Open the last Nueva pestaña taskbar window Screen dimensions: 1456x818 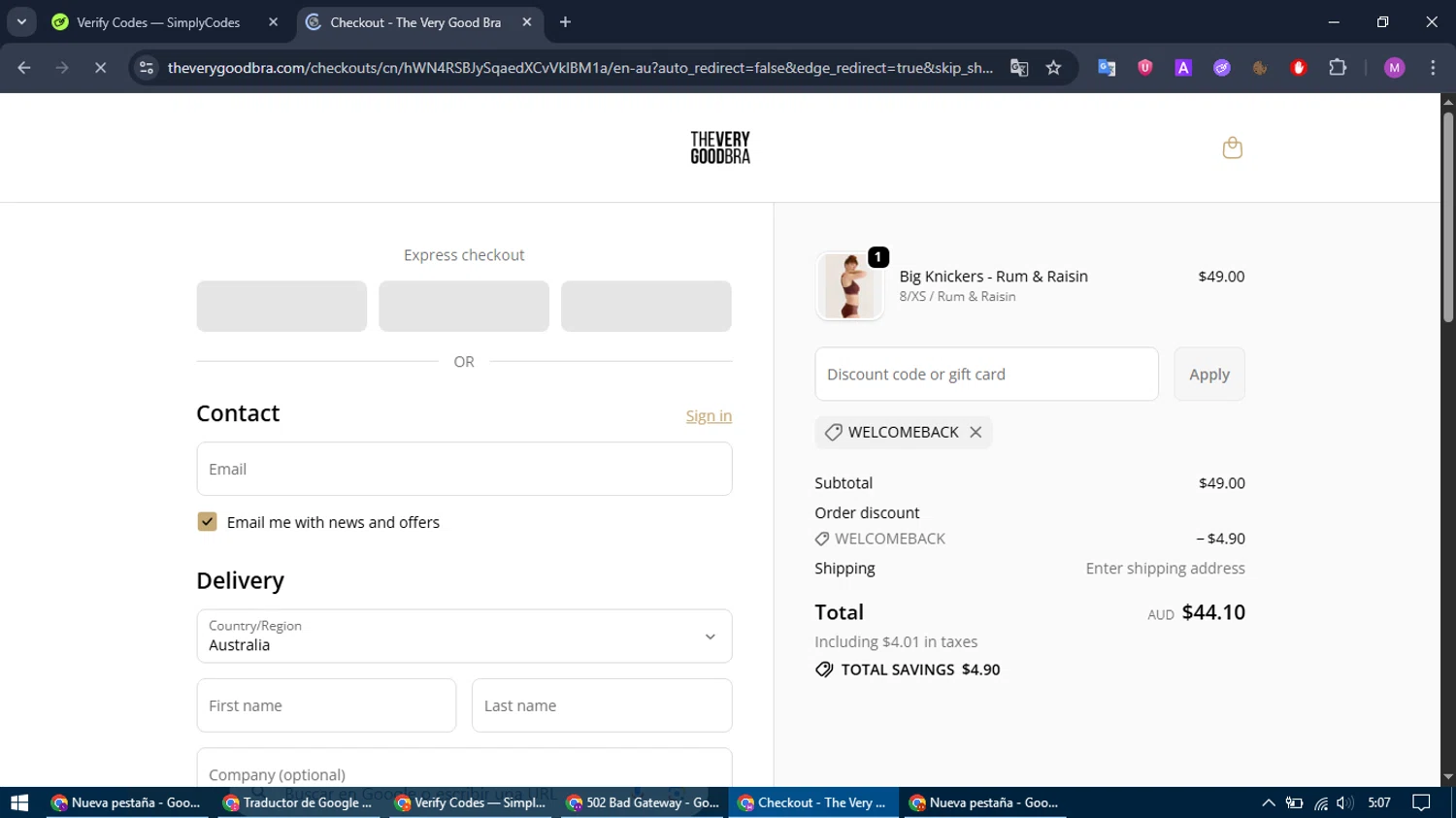pos(985,802)
